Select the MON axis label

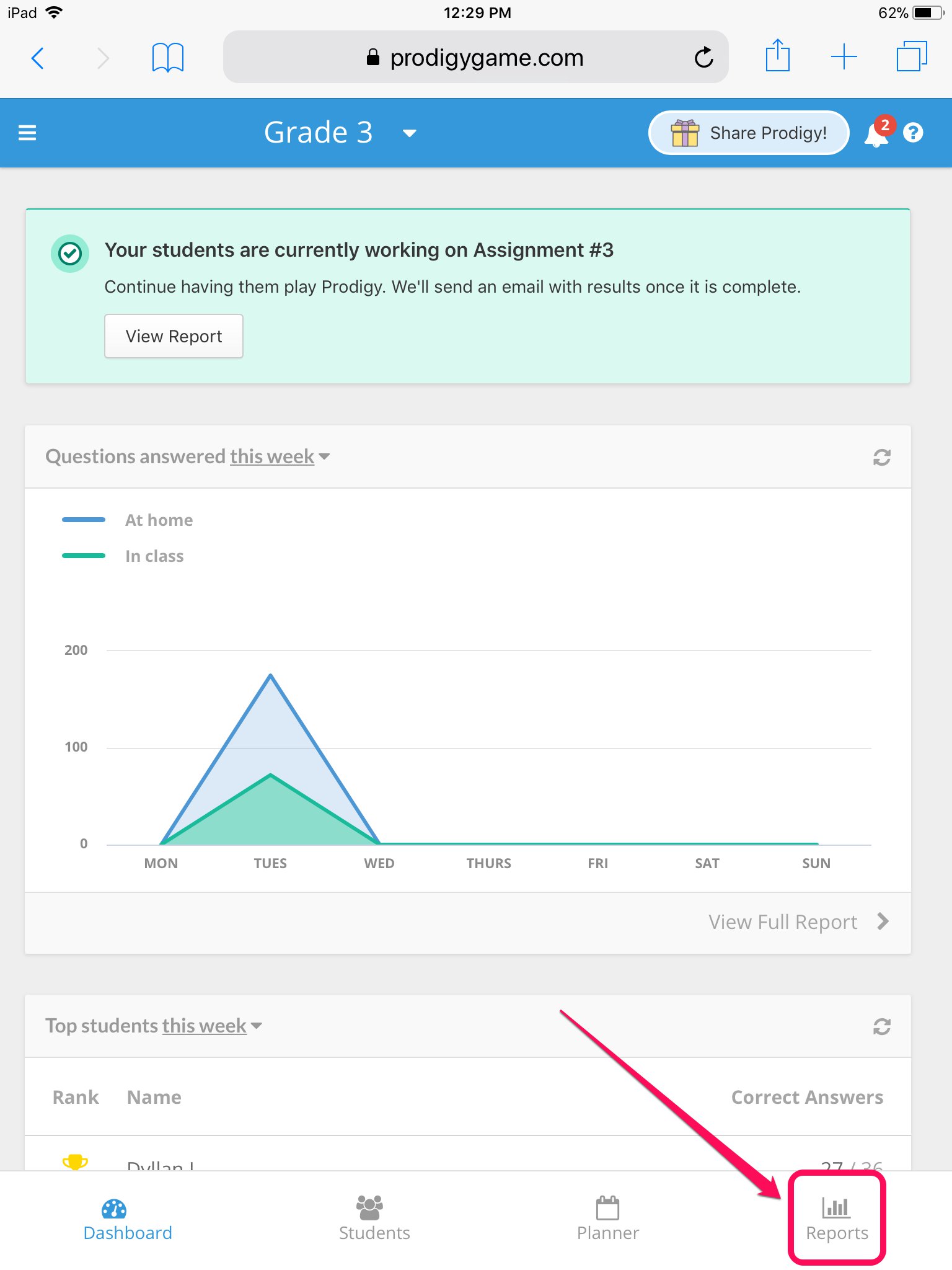tap(161, 863)
